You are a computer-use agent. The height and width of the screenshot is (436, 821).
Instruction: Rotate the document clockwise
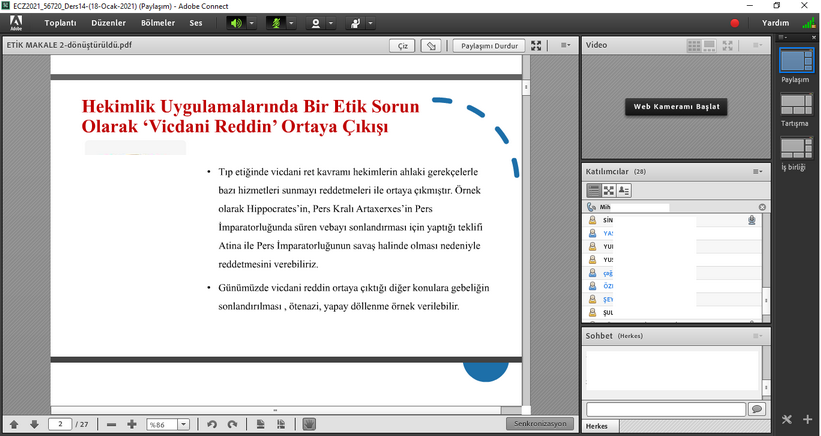click(x=232, y=425)
